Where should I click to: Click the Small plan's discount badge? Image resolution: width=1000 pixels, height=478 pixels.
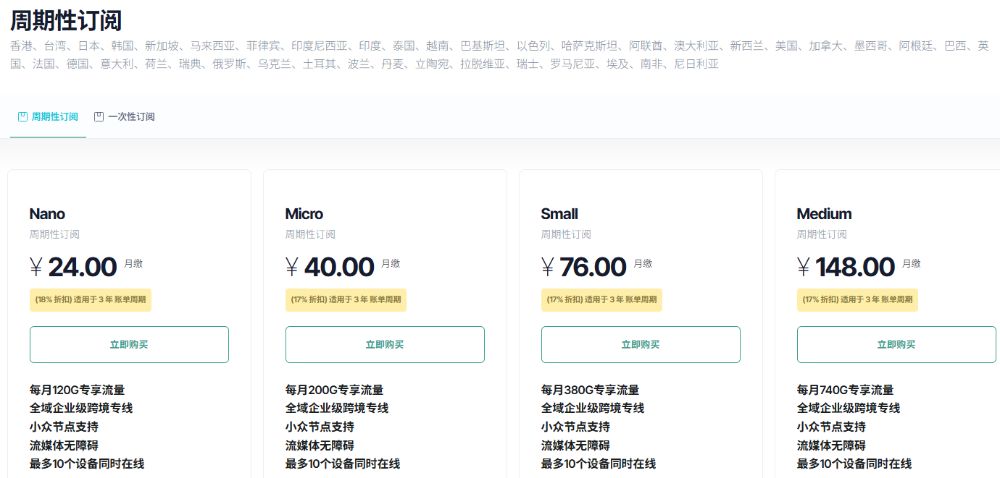602,300
